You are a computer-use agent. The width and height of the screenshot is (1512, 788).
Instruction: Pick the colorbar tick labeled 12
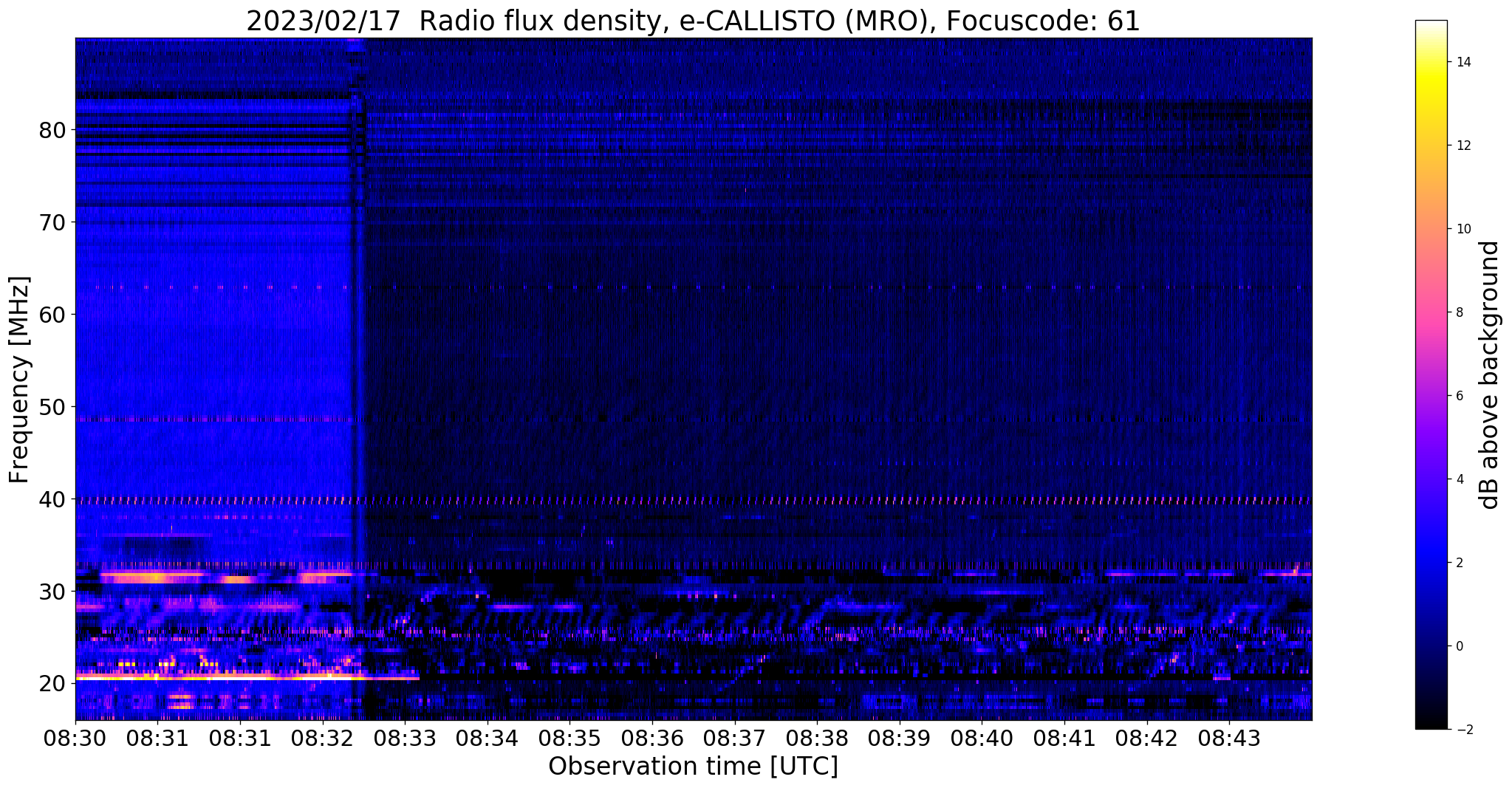point(1463,146)
